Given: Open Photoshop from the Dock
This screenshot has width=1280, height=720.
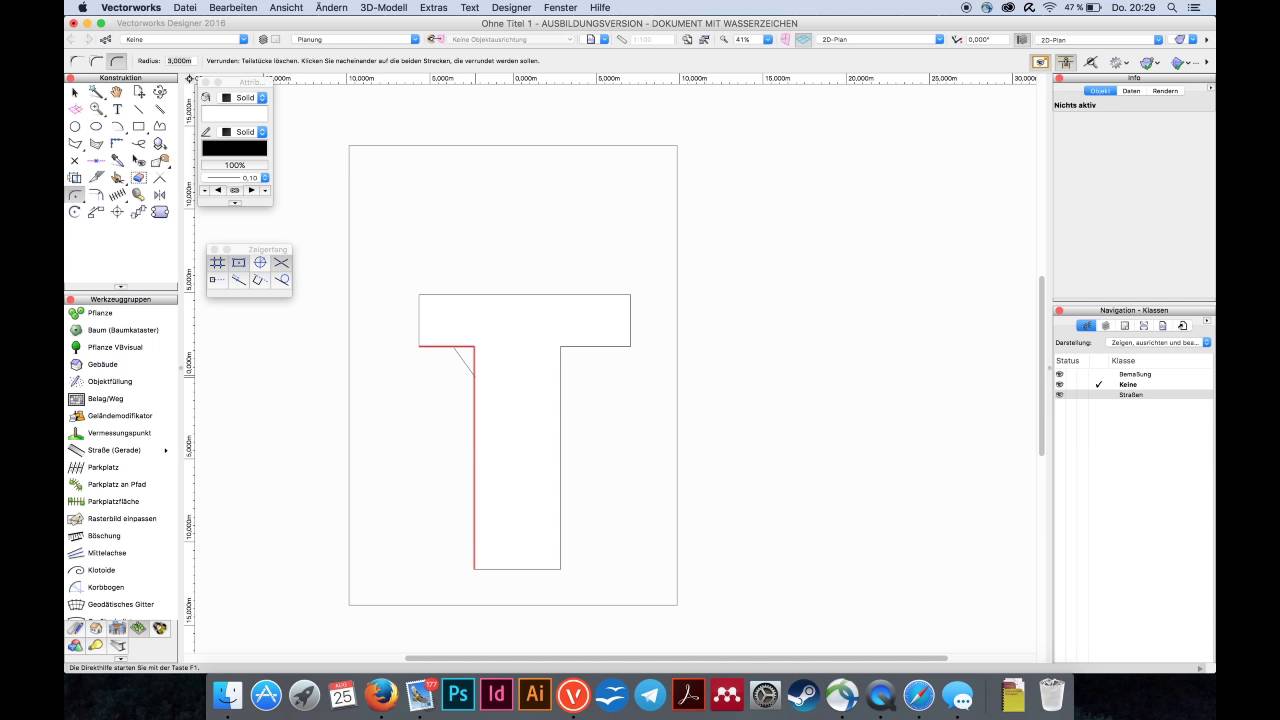Looking at the screenshot, I should click(x=458, y=694).
